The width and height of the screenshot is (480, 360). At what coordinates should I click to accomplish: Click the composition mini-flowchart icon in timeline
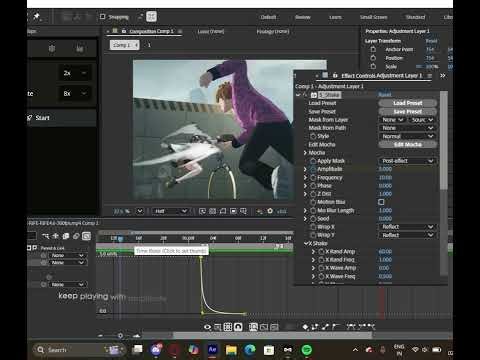coord(45,236)
